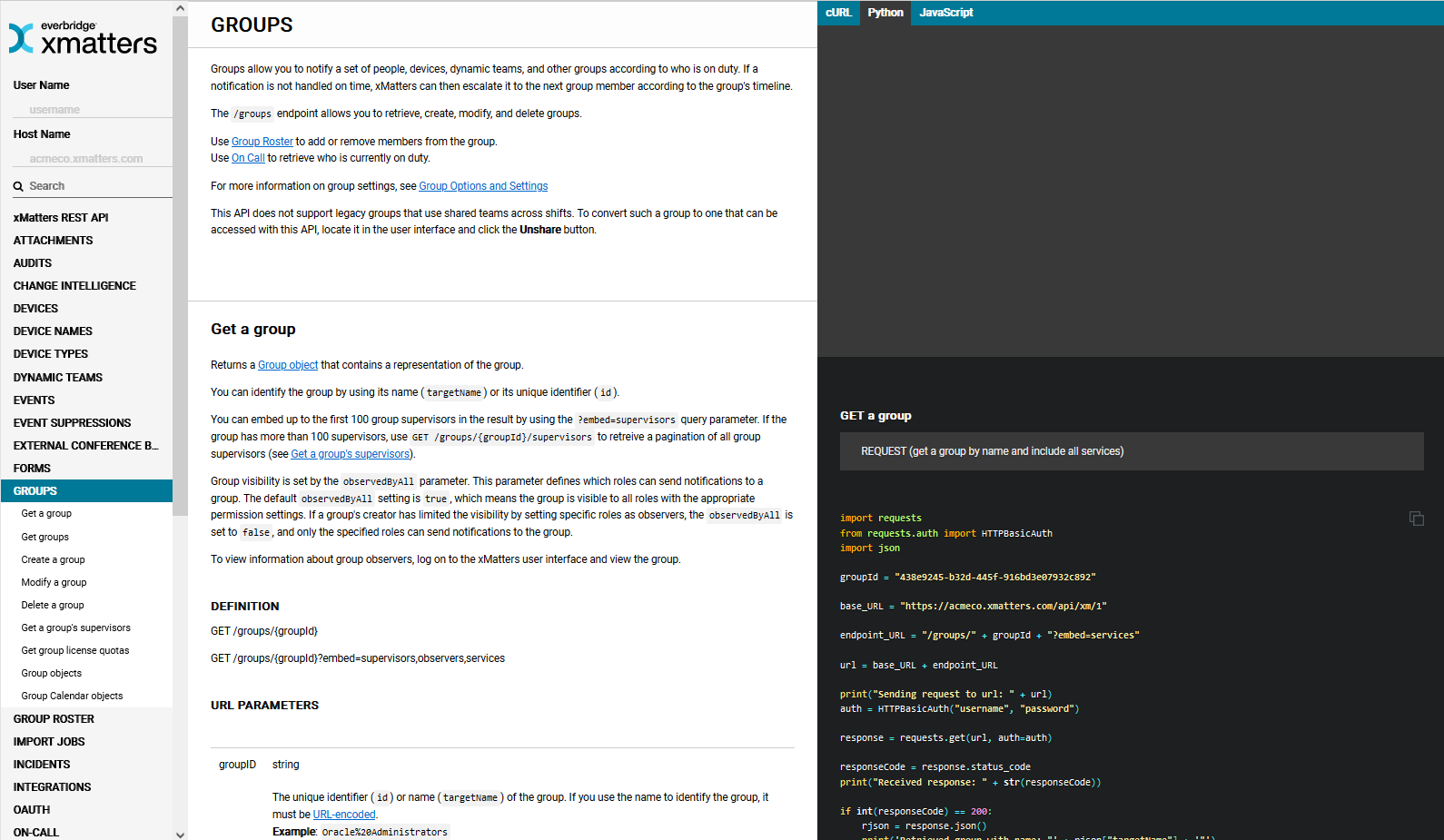
Task: Follow the Group Roster link
Action: click(x=262, y=142)
